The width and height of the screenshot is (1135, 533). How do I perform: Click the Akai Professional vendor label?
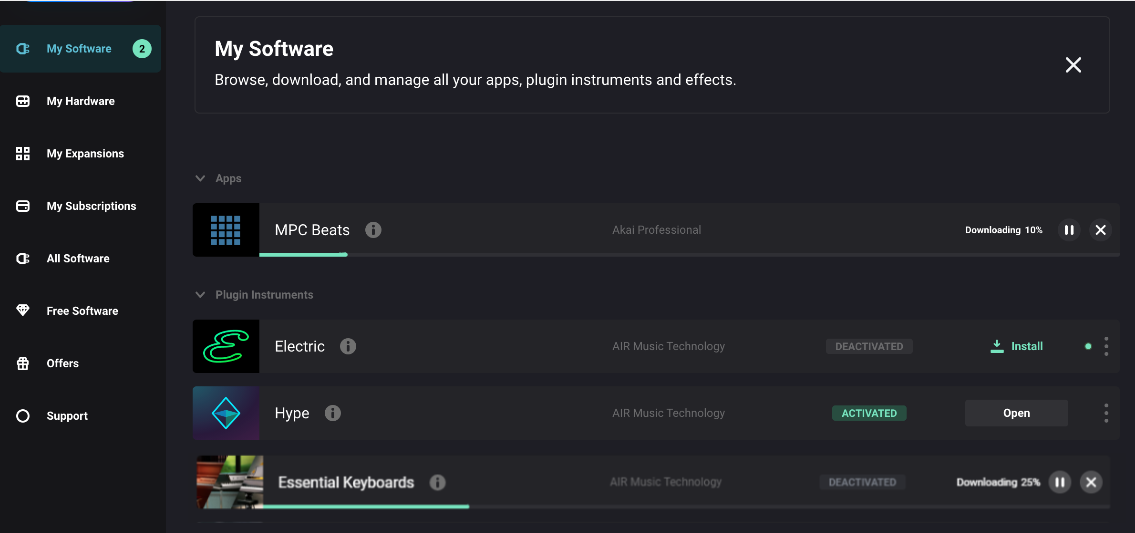coord(657,230)
